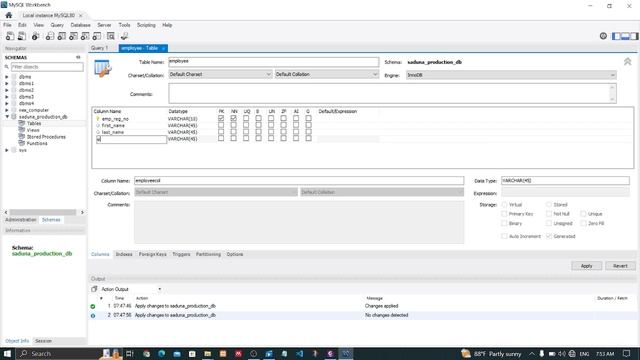Viewport: 640px width, 360px height.
Task: Click the create stored procedure toolbar icon
Action: pos(85,36)
